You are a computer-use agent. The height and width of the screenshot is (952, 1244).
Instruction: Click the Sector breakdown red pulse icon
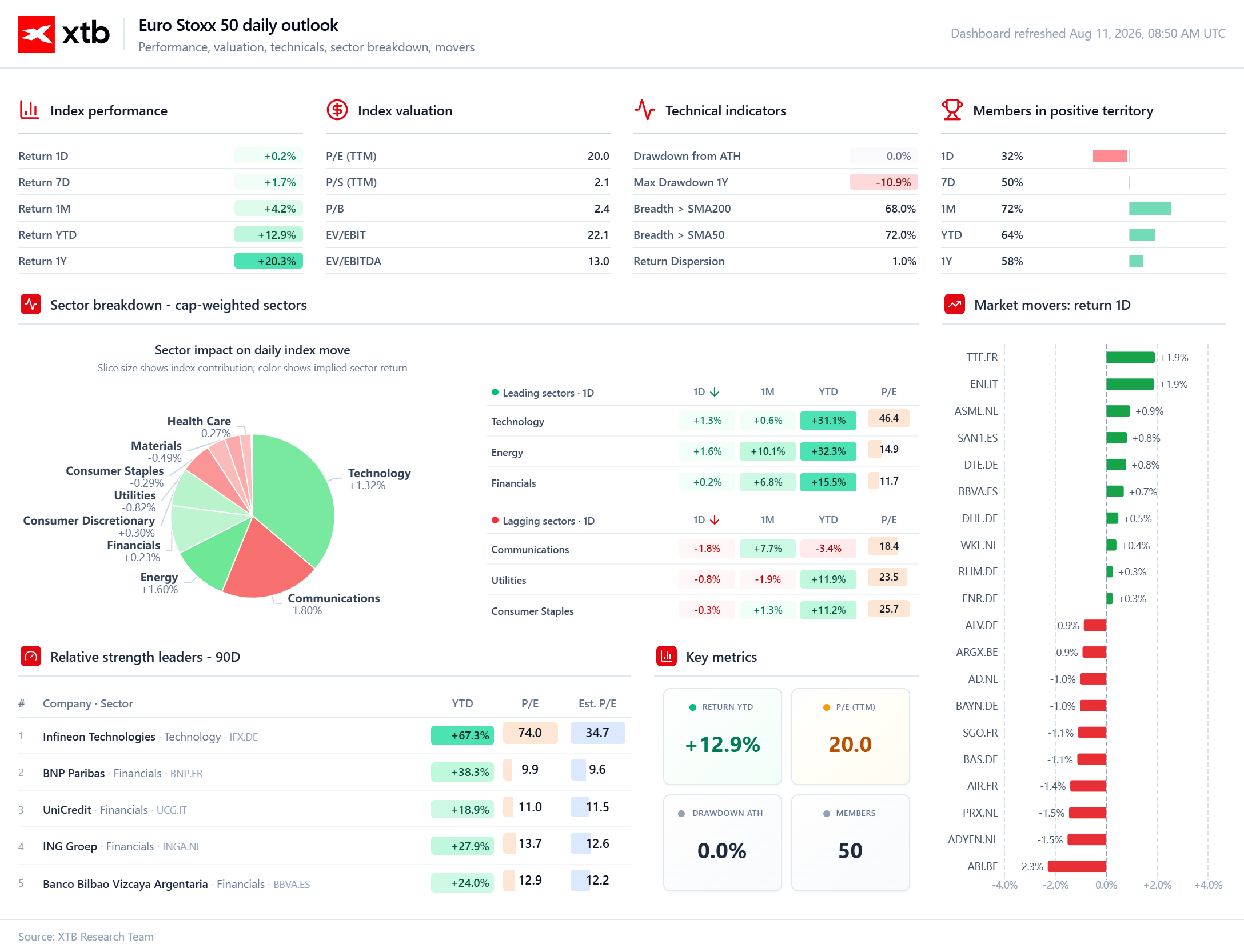pyautogui.click(x=31, y=305)
